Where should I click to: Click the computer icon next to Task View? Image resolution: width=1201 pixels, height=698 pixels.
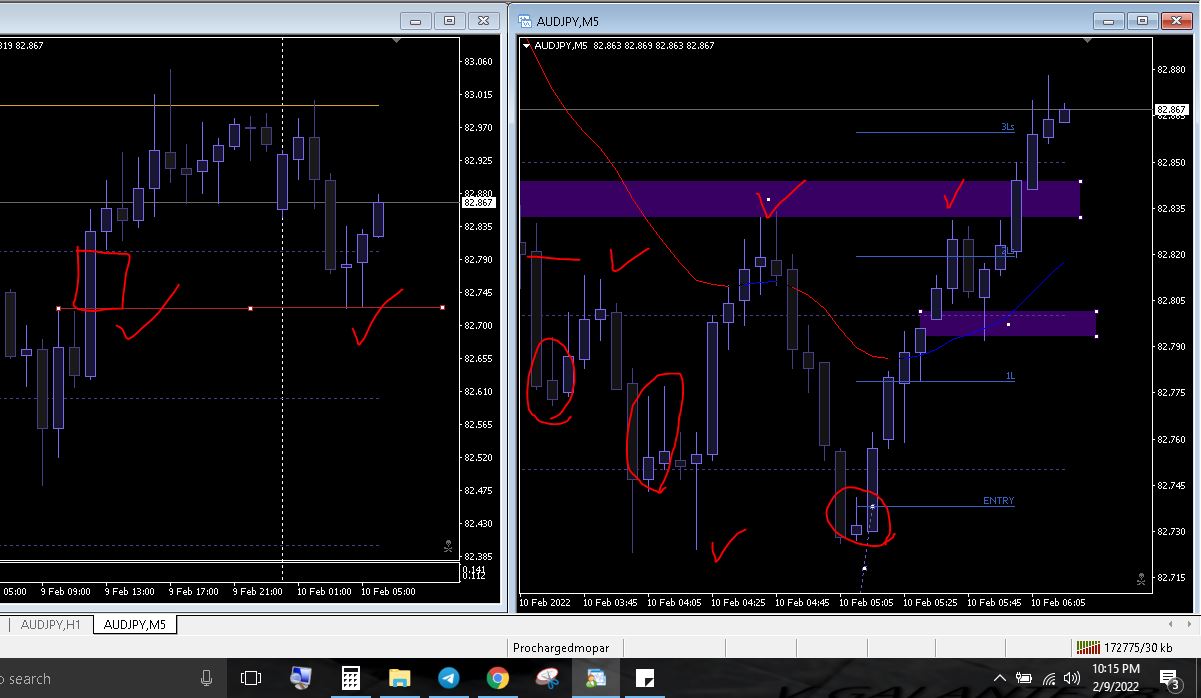[x=300, y=679]
